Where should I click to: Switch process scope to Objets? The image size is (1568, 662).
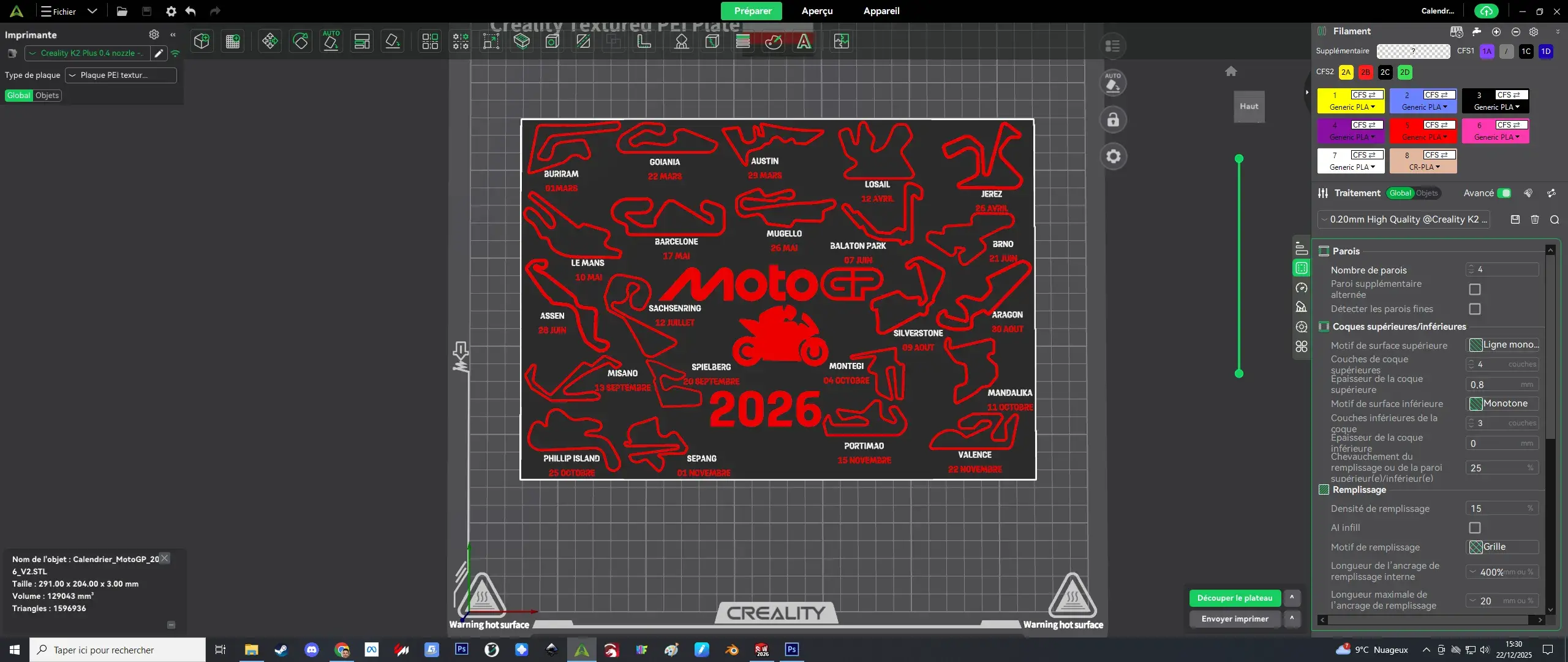point(1427,193)
